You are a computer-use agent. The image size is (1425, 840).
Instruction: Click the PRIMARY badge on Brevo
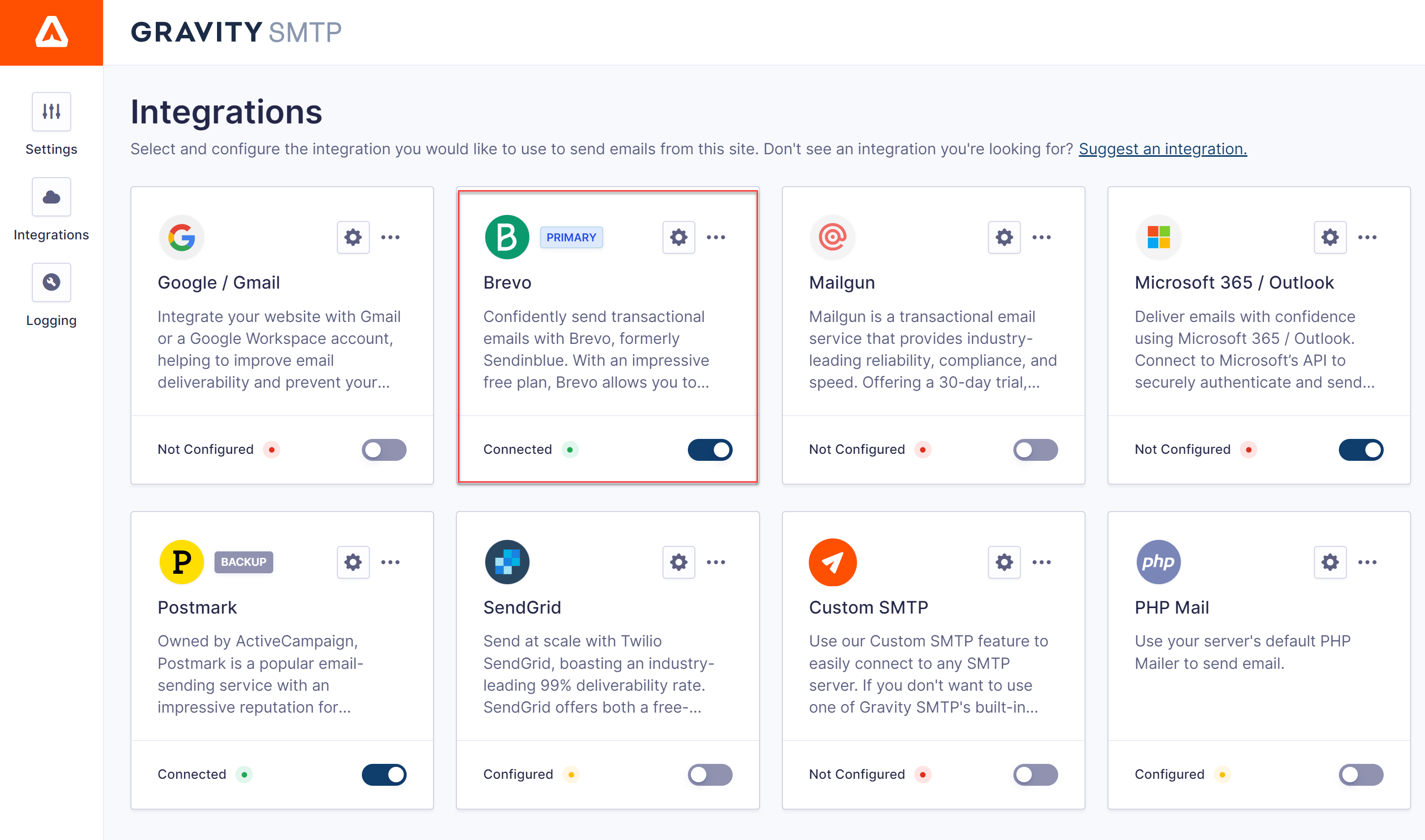[x=571, y=237]
